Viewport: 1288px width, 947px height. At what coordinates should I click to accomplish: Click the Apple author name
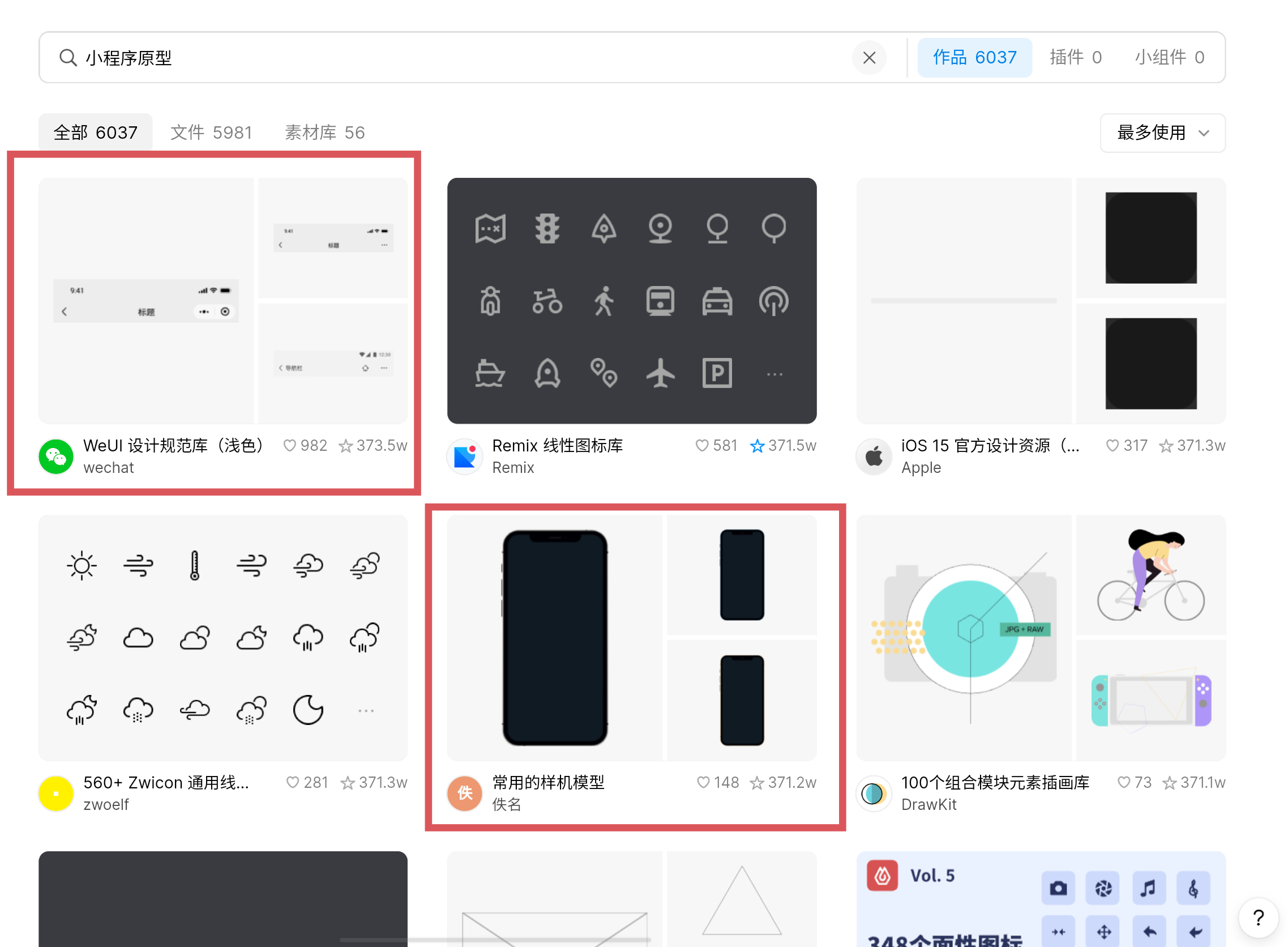click(921, 468)
